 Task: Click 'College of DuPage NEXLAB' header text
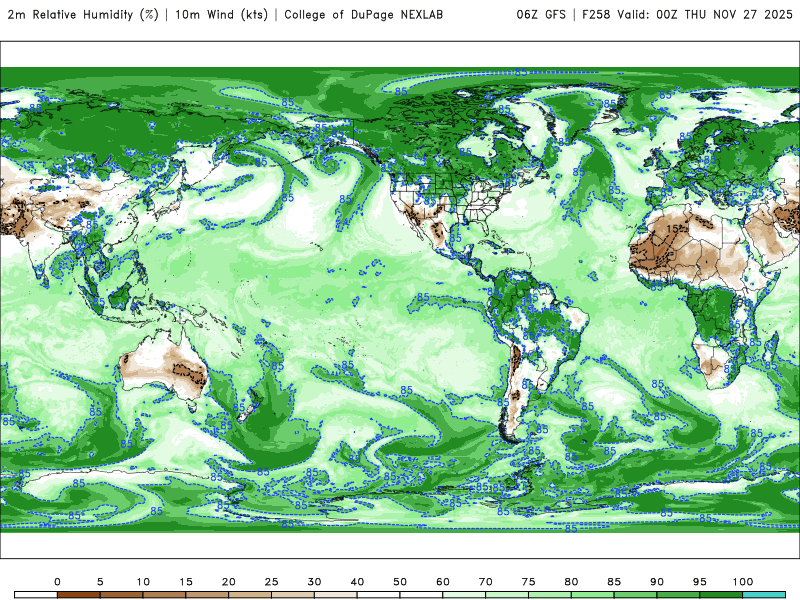[363, 14]
